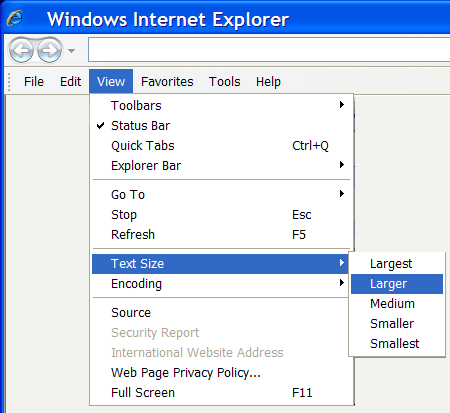The image size is (450, 413).
Task: Choose Full Screen option
Action: pyautogui.click(x=221, y=393)
